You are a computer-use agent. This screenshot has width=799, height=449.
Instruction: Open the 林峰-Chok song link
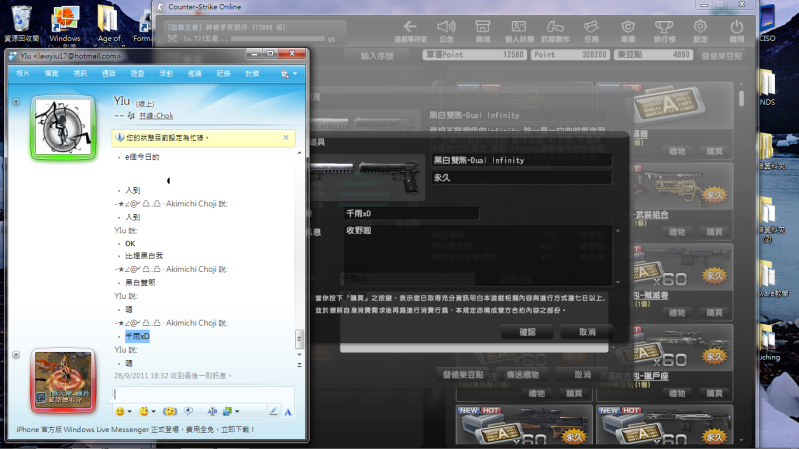point(156,116)
